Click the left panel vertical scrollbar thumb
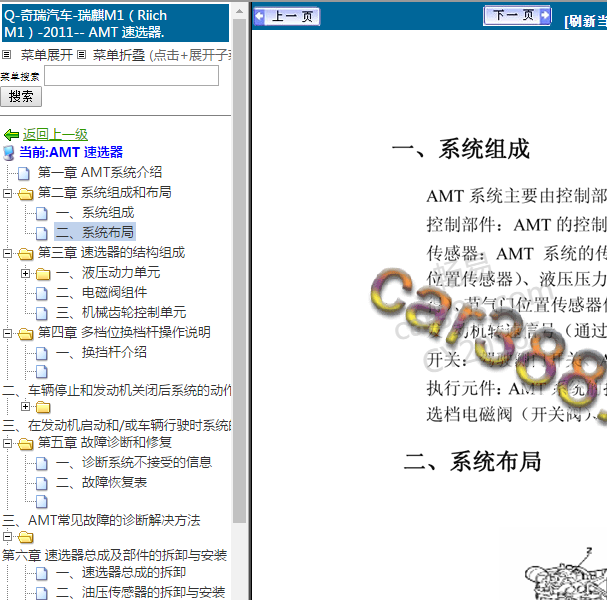This screenshot has width=607, height=600. 240,270
